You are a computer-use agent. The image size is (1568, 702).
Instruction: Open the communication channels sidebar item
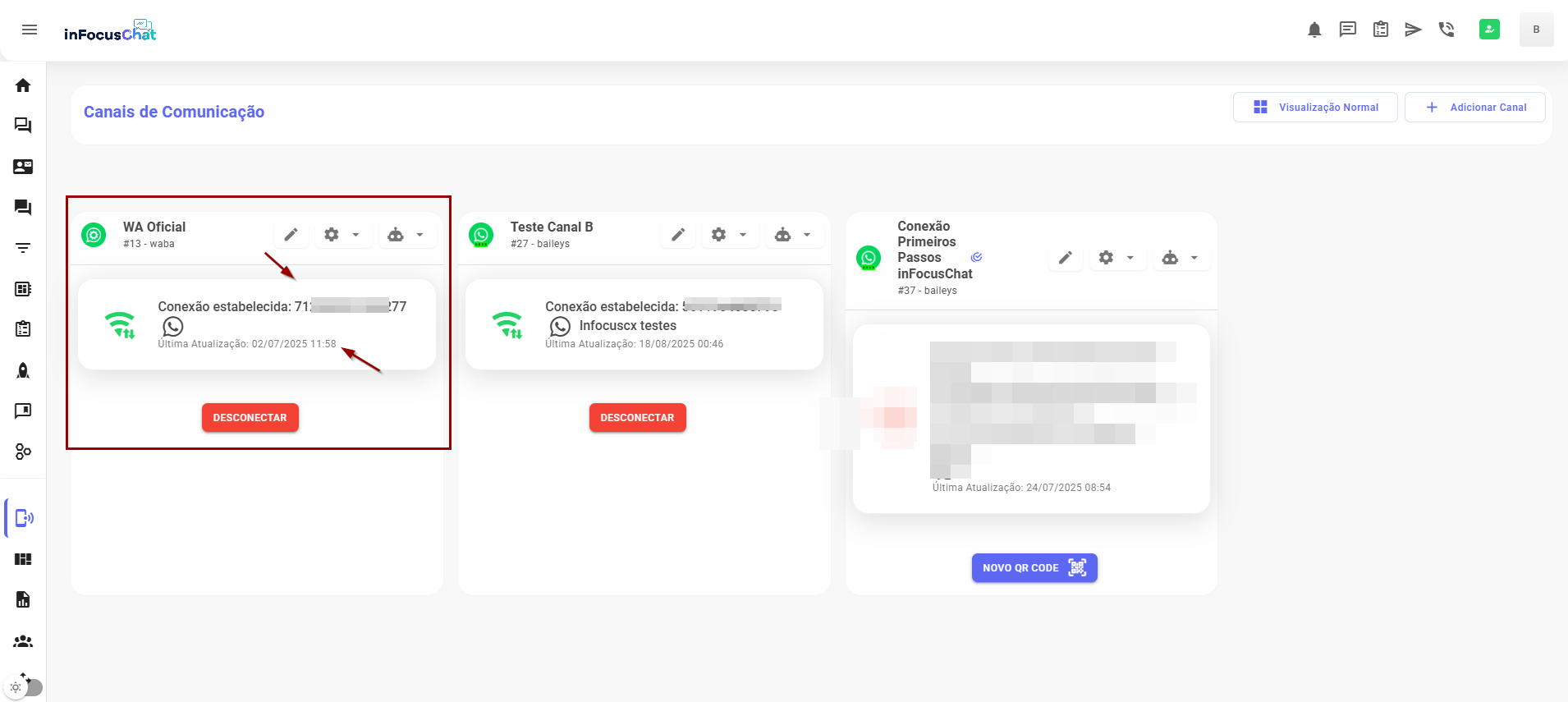pos(23,518)
